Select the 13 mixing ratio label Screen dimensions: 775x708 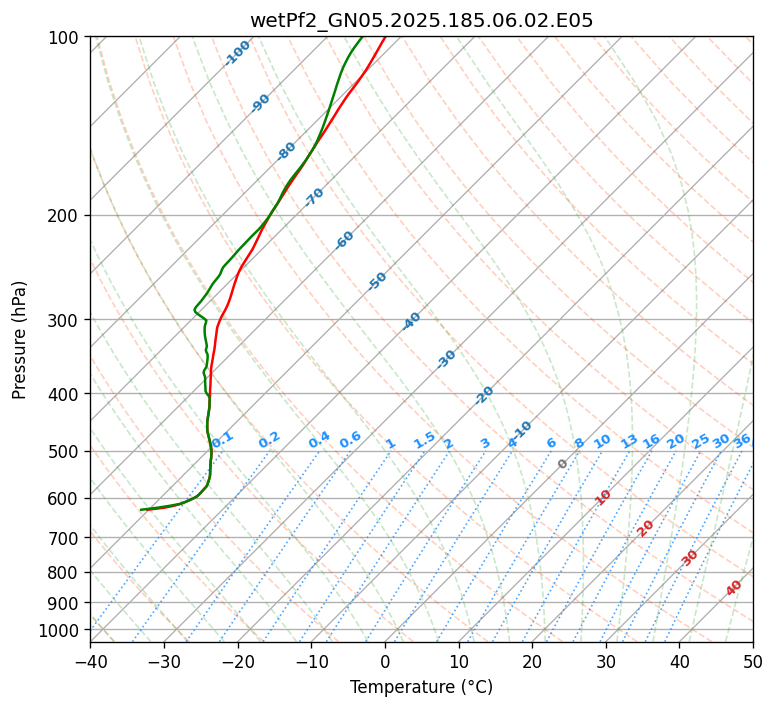pos(629,442)
